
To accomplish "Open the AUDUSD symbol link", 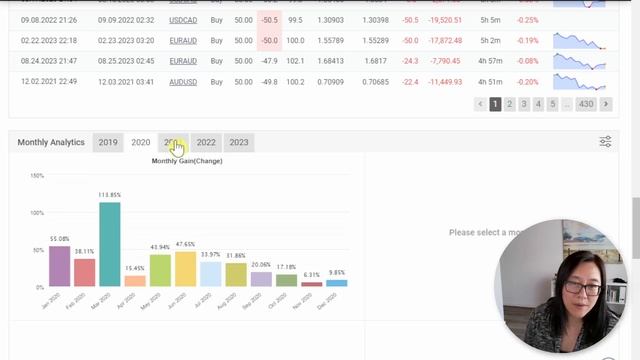I will tap(183, 82).
